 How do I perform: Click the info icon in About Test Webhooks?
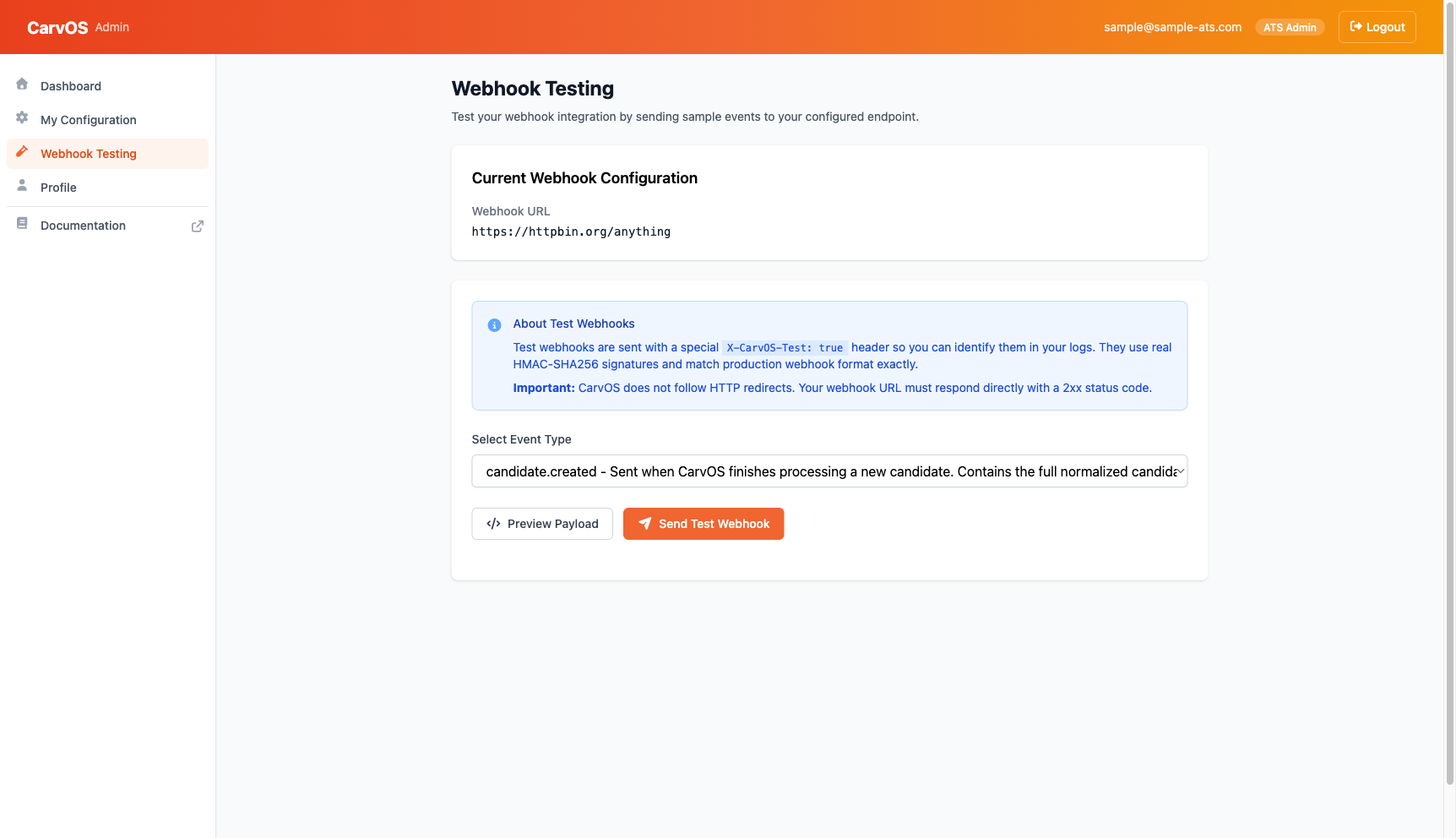pos(494,324)
